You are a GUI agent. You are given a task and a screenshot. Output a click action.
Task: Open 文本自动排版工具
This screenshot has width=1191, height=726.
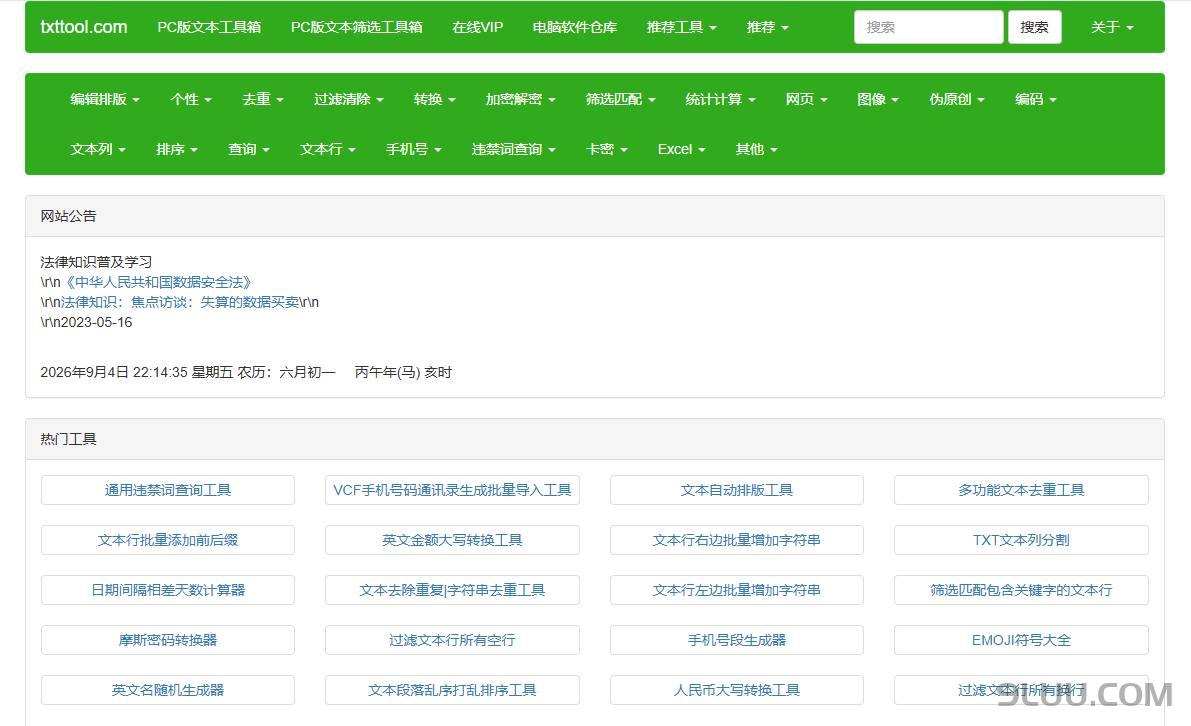(x=737, y=490)
